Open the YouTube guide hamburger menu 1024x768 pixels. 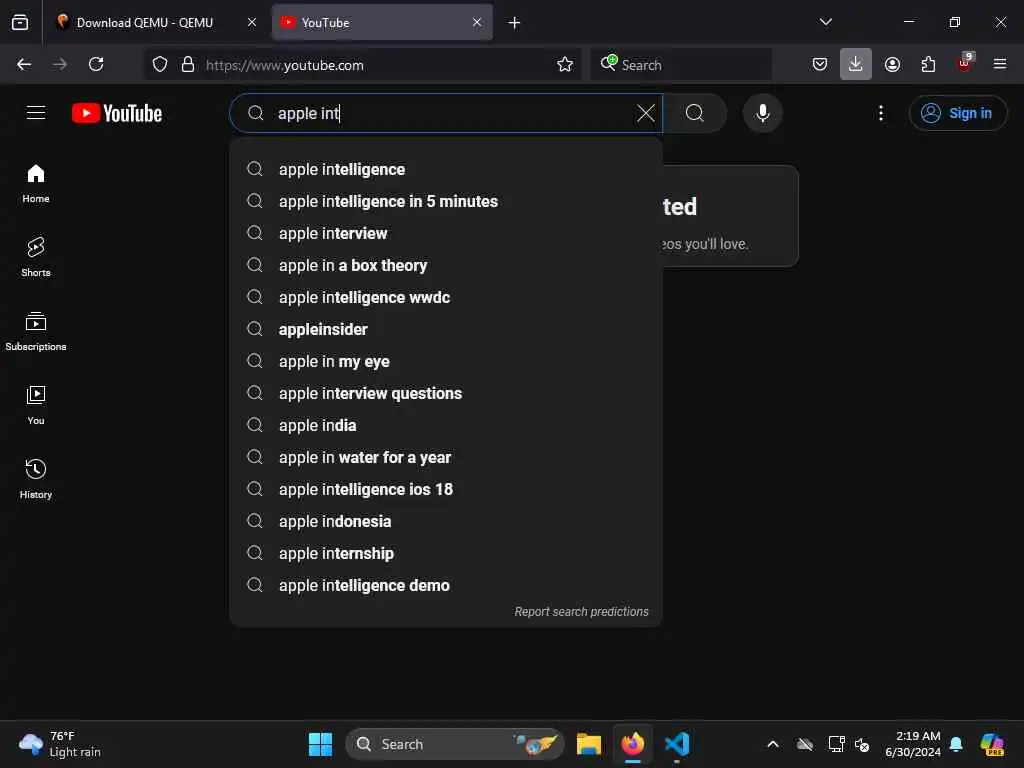(x=36, y=113)
